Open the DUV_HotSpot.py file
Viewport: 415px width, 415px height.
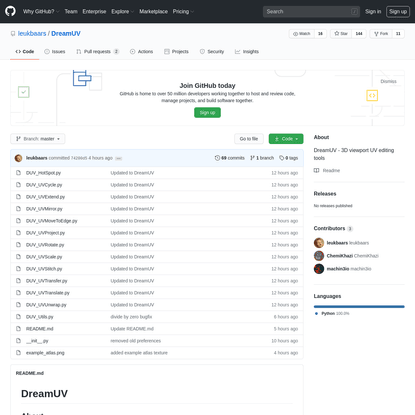pyautogui.click(x=43, y=173)
